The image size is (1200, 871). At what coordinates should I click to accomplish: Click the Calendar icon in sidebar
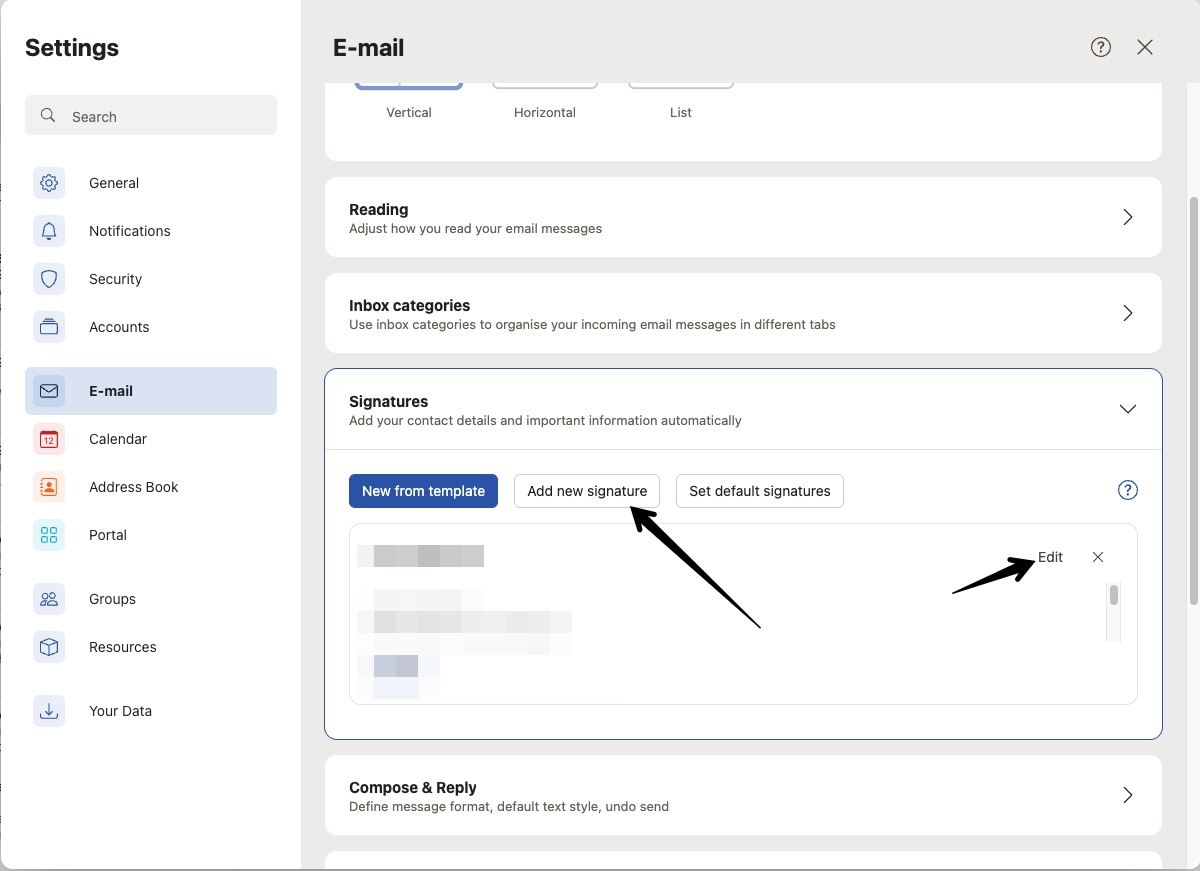pos(49,439)
